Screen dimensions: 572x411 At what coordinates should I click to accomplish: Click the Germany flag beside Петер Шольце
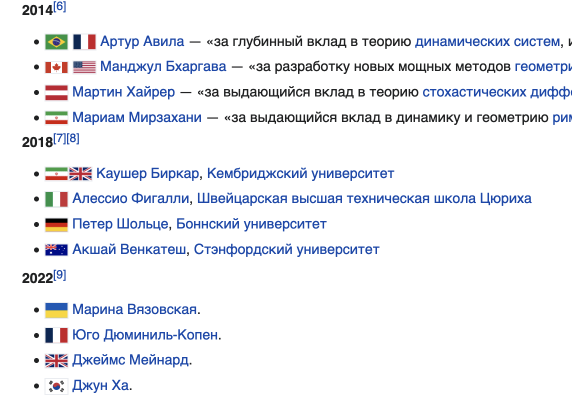(56, 225)
